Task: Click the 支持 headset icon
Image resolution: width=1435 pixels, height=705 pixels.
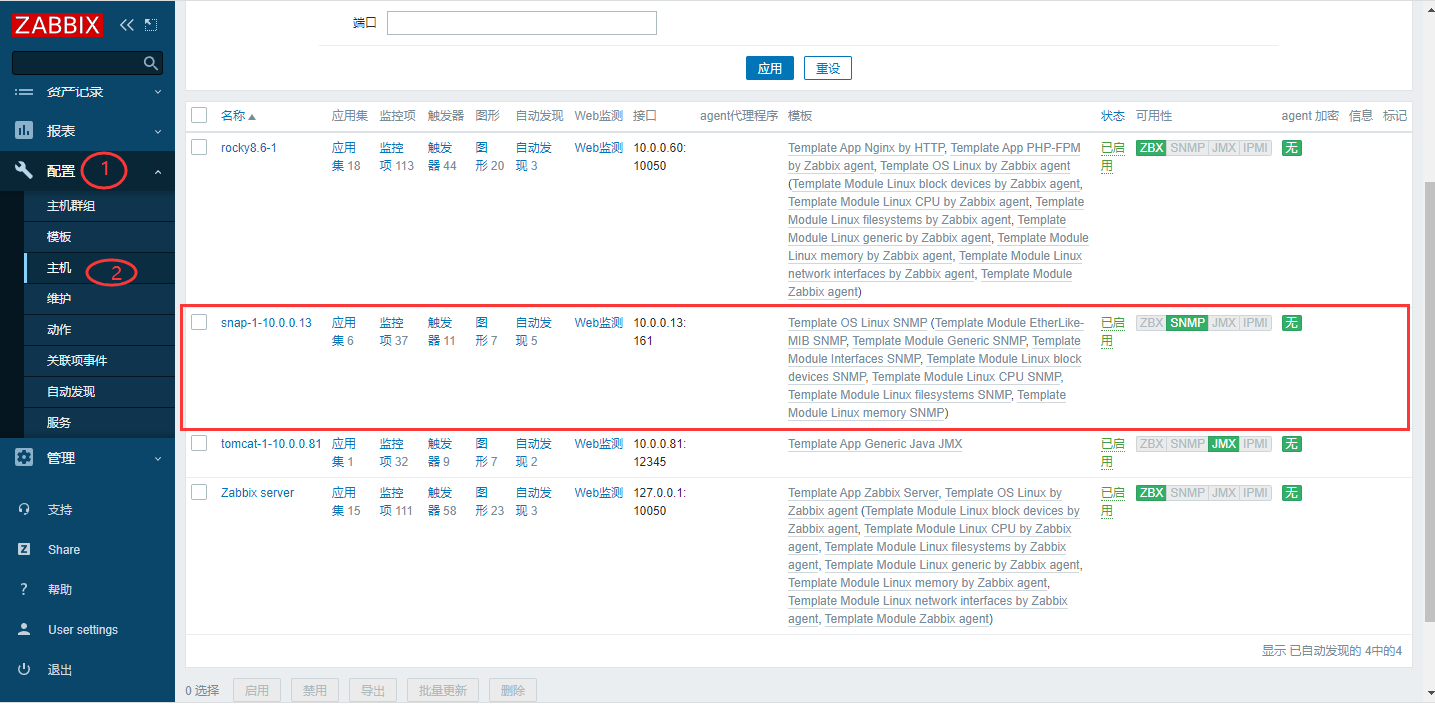Action: click(x=24, y=509)
